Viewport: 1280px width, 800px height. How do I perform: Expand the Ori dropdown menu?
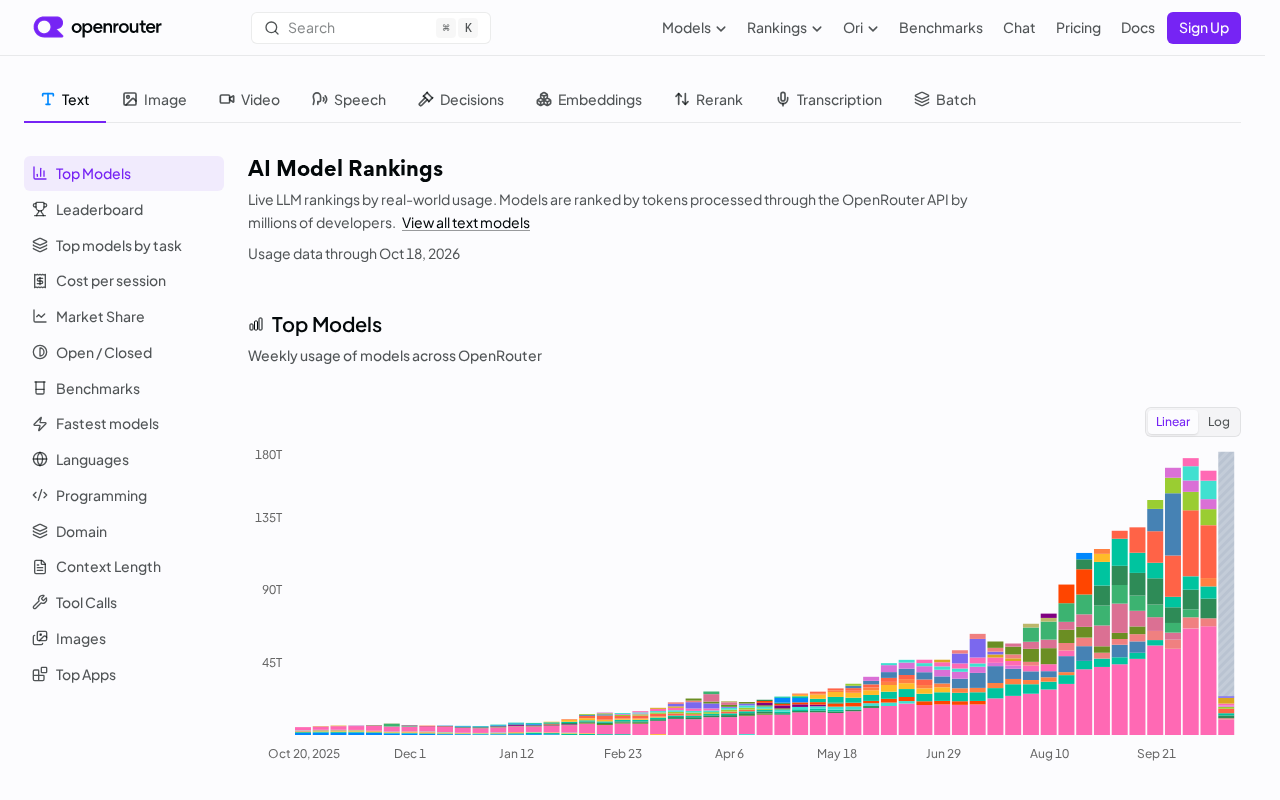point(861,28)
